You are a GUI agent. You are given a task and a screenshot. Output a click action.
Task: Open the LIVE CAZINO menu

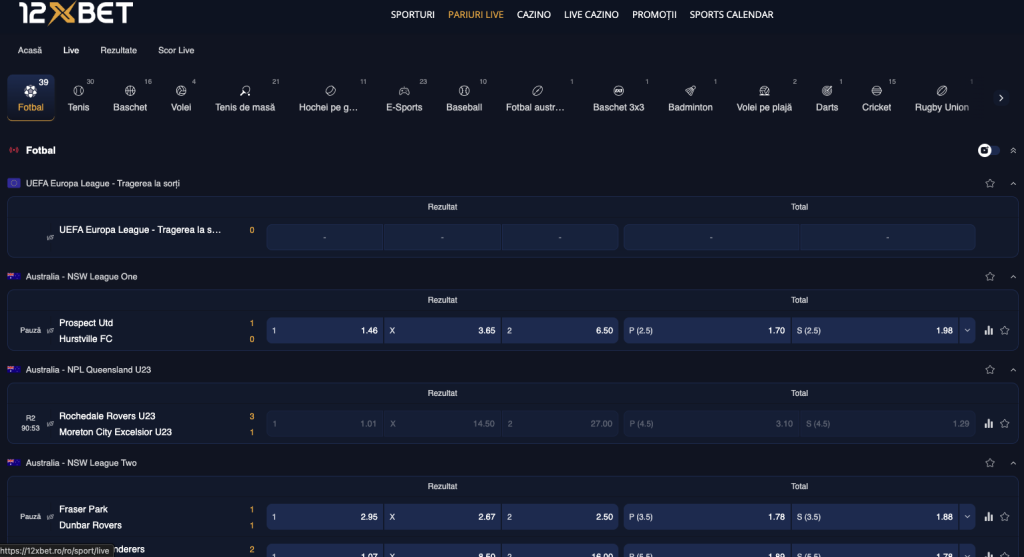pyautogui.click(x=591, y=14)
